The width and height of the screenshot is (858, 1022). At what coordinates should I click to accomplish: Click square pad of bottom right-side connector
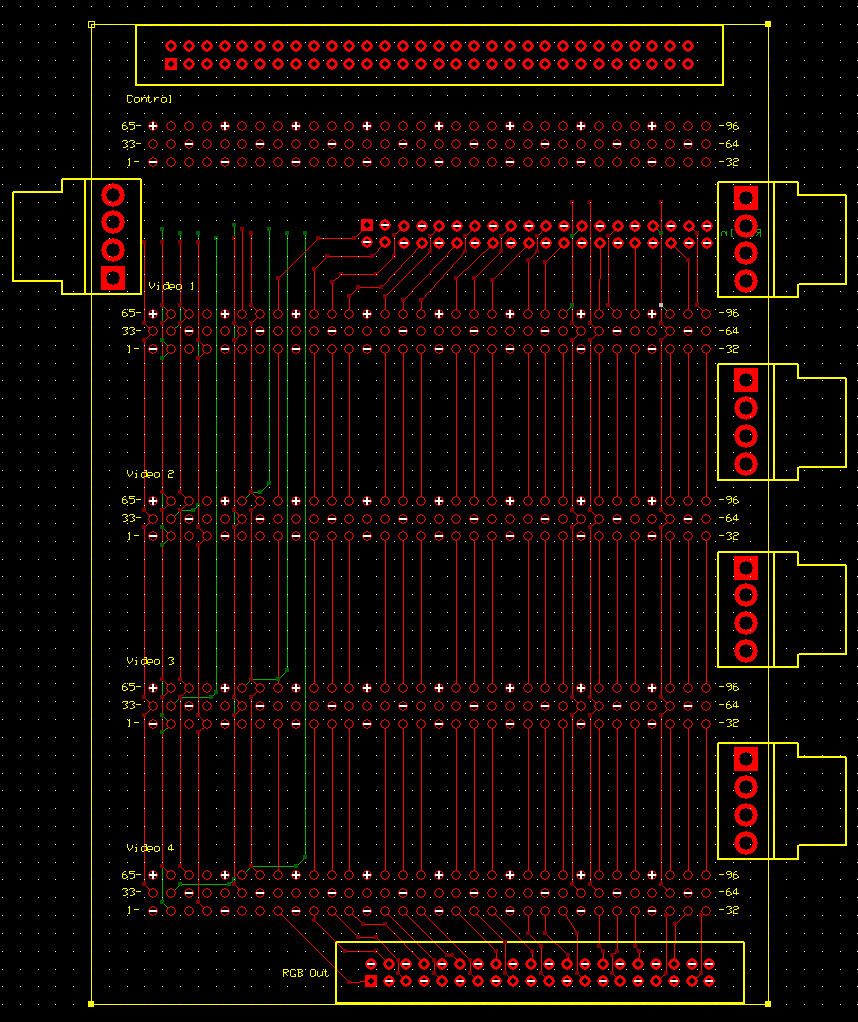point(745,757)
